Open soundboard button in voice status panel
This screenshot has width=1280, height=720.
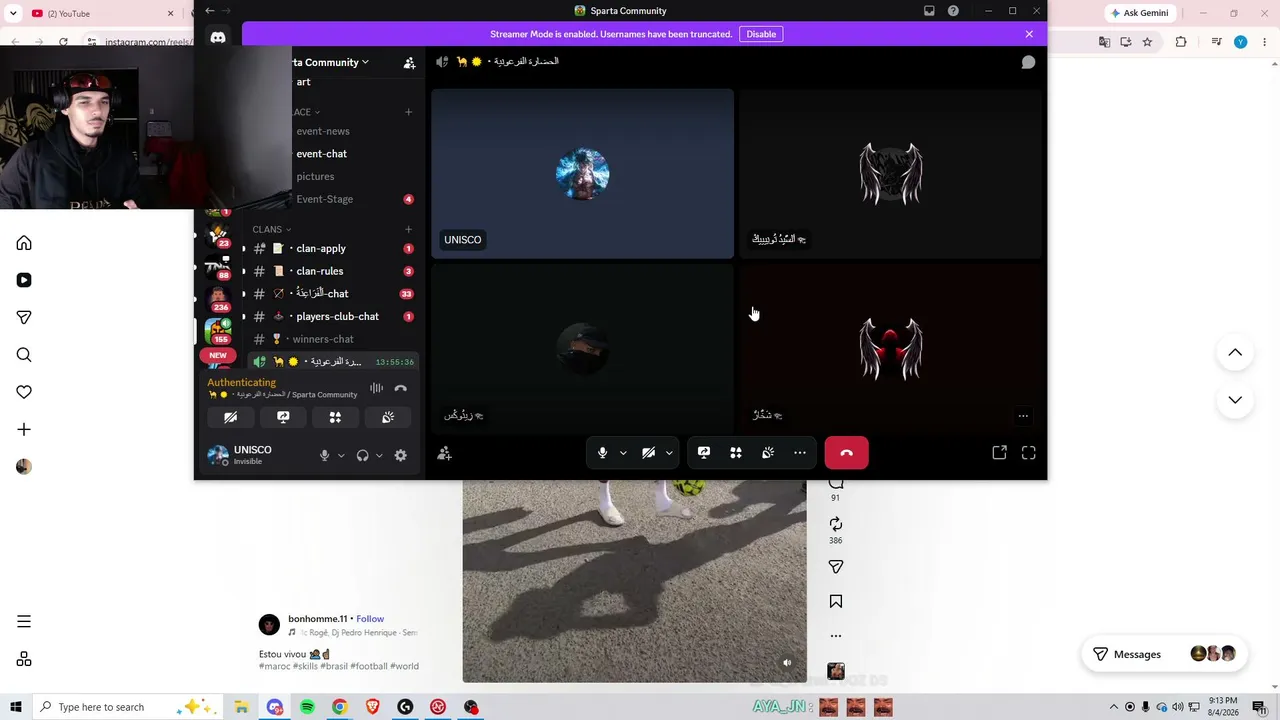[x=388, y=417]
